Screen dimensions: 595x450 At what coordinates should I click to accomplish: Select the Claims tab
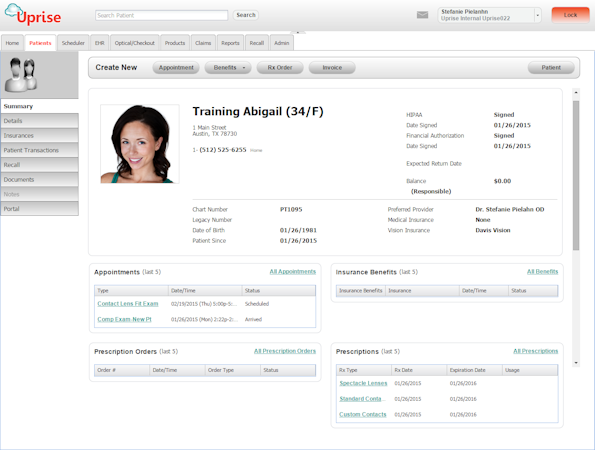(203, 43)
